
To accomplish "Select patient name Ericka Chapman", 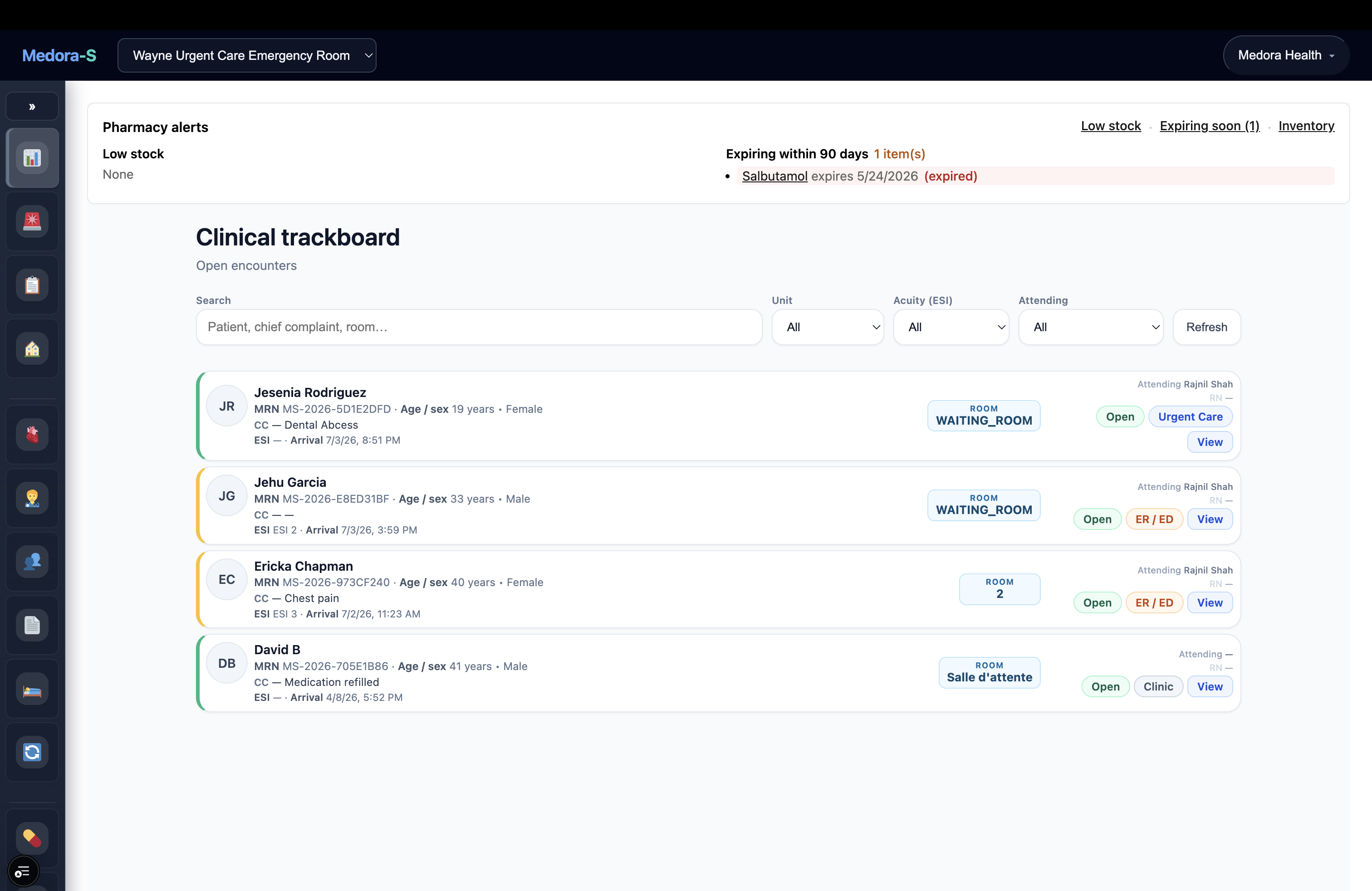I will [303, 566].
